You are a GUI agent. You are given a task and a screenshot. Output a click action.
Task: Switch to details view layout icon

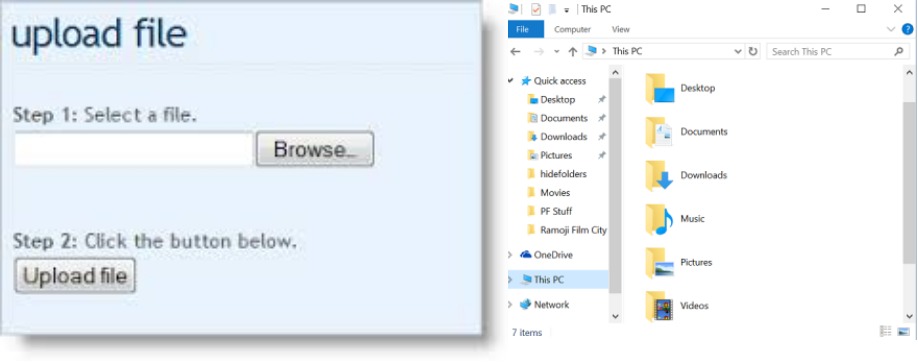pyautogui.click(x=885, y=332)
